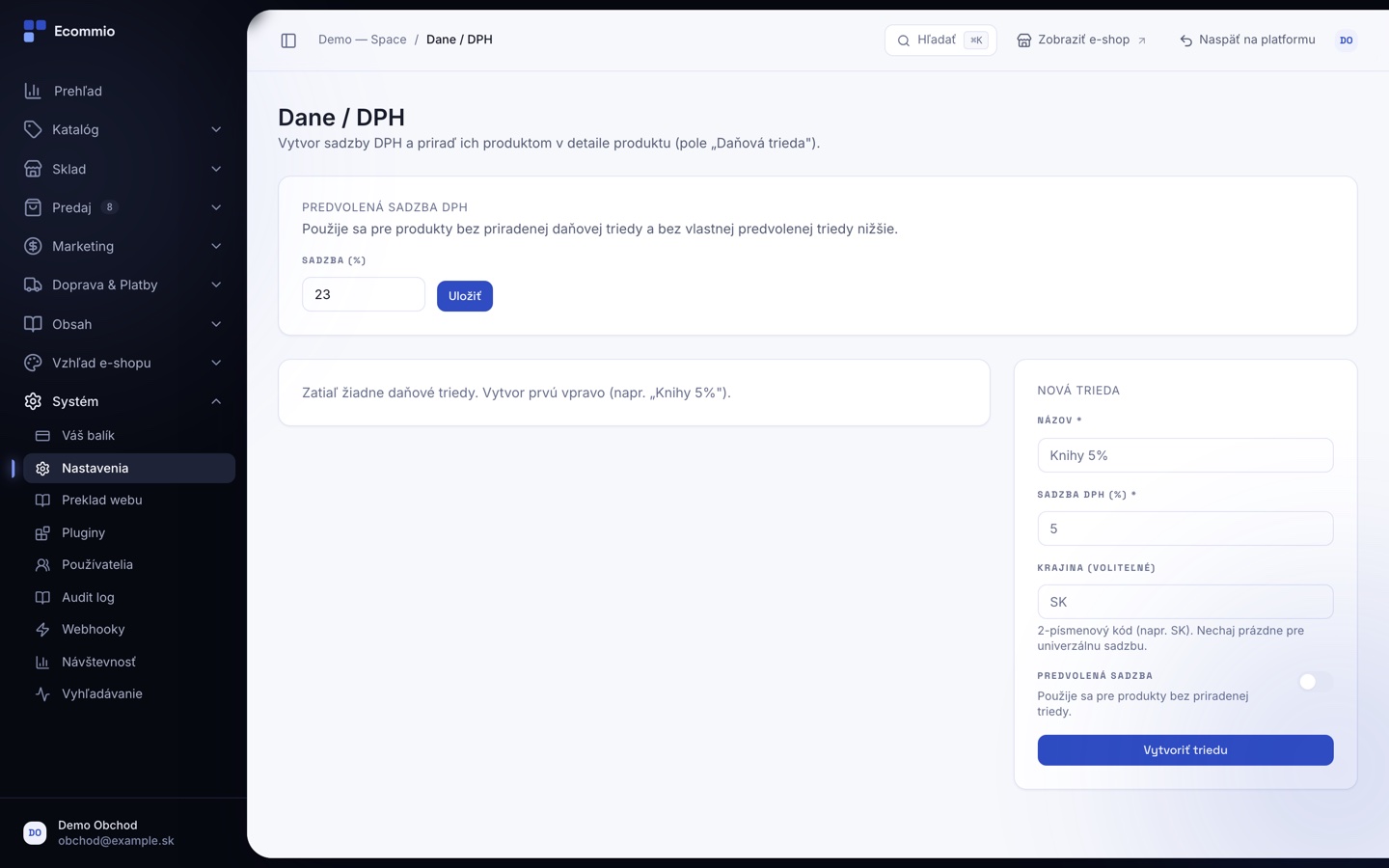
Task: Click the default Sadzba (%) input field
Action: [364, 294]
